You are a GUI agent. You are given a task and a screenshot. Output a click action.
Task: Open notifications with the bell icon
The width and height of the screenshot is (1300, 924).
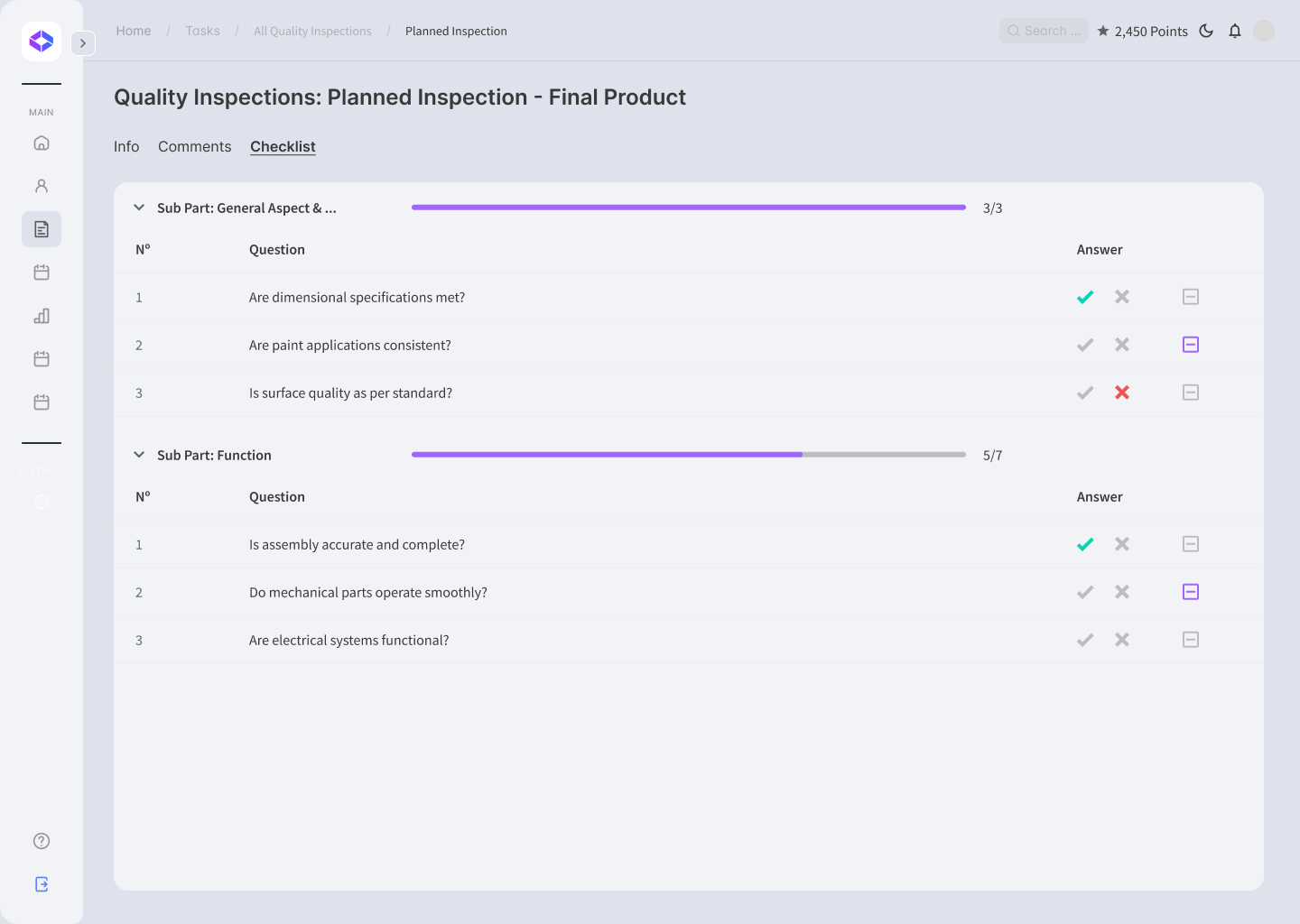[1235, 31]
